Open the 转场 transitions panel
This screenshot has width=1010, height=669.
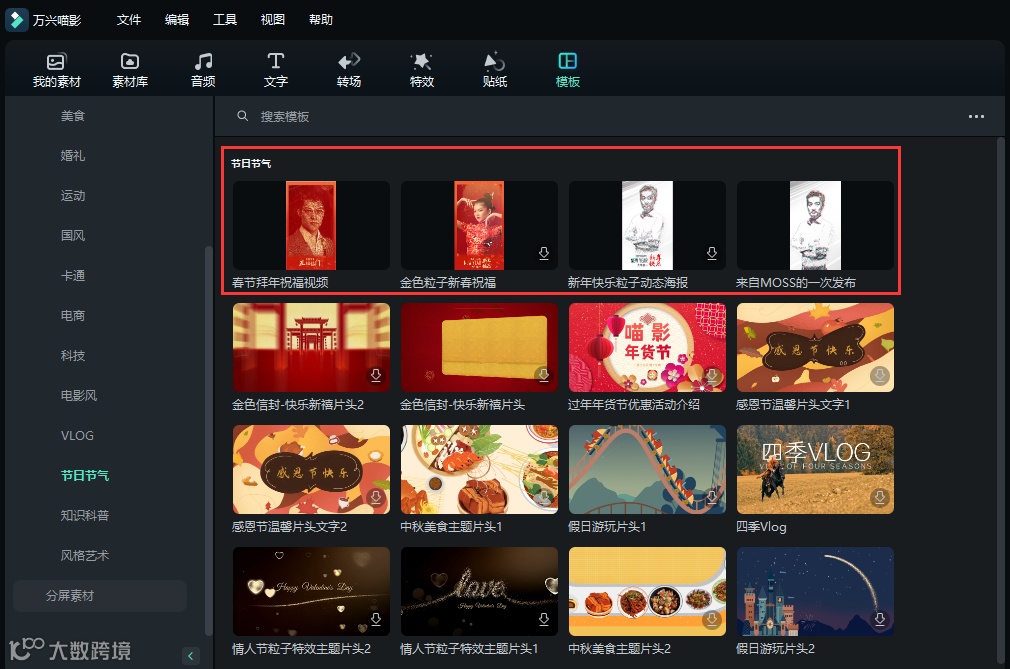point(348,68)
